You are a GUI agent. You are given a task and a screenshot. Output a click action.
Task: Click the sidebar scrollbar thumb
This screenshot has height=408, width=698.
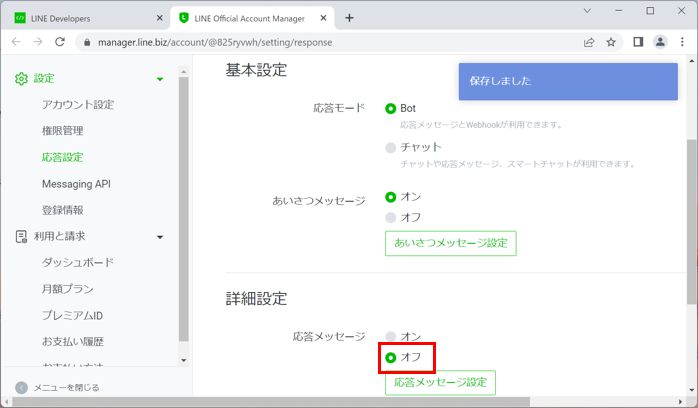click(183, 209)
